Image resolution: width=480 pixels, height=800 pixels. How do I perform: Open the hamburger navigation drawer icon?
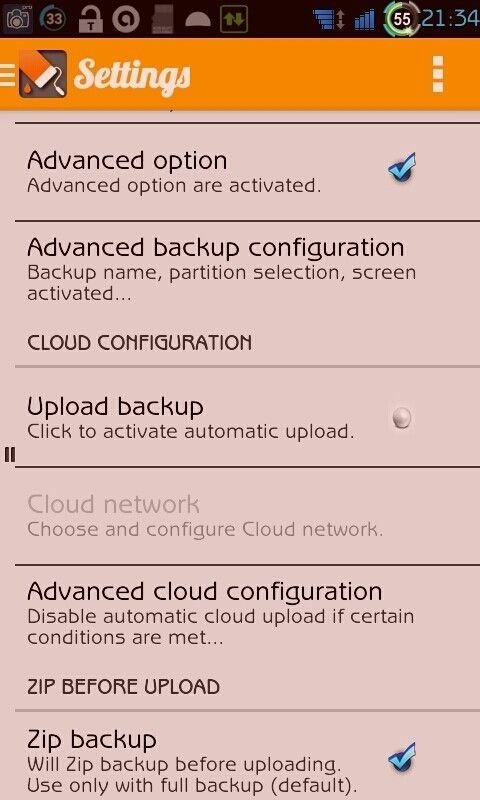[x=8, y=74]
